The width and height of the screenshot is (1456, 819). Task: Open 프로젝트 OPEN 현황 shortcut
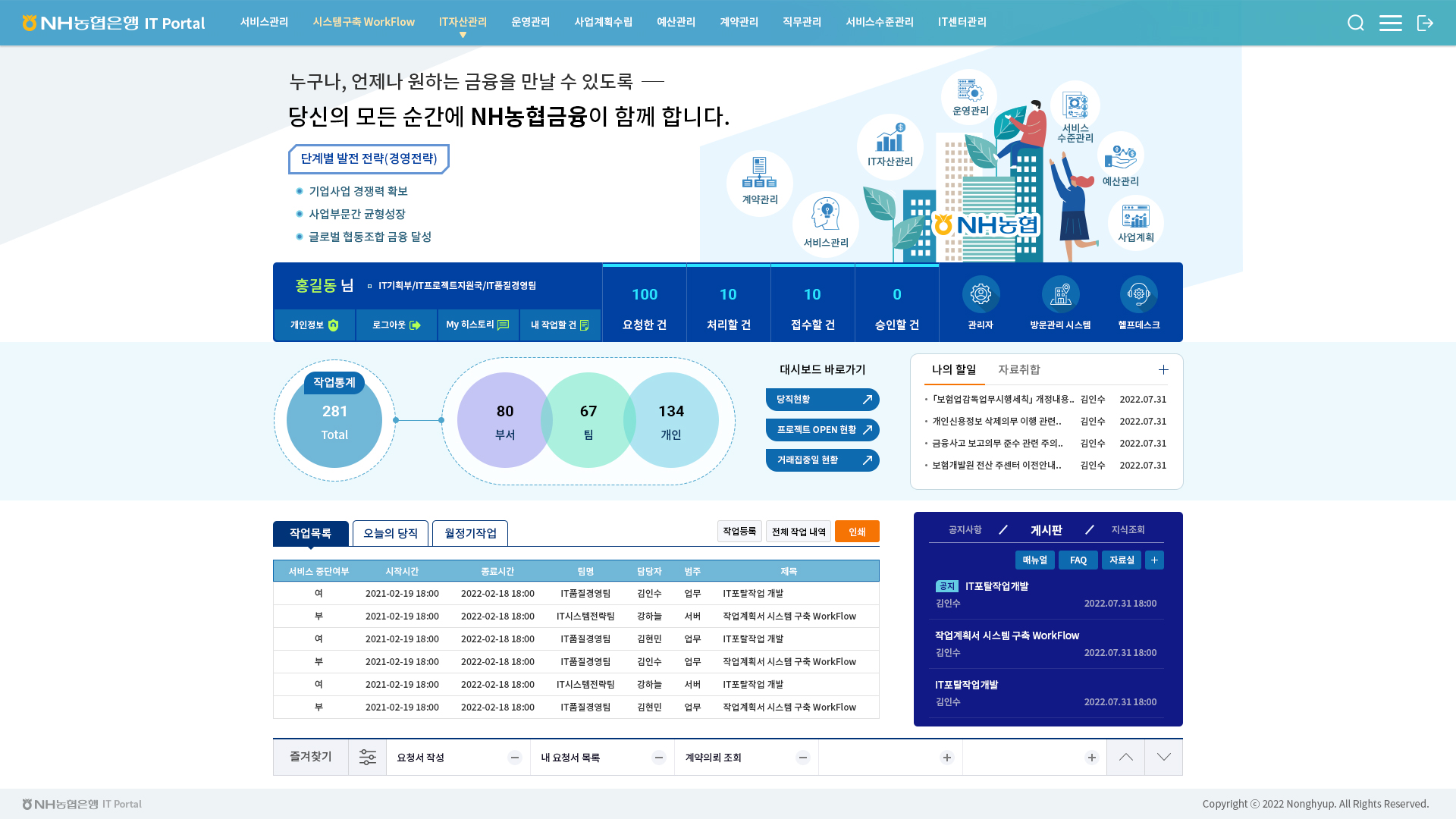pos(823,429)
